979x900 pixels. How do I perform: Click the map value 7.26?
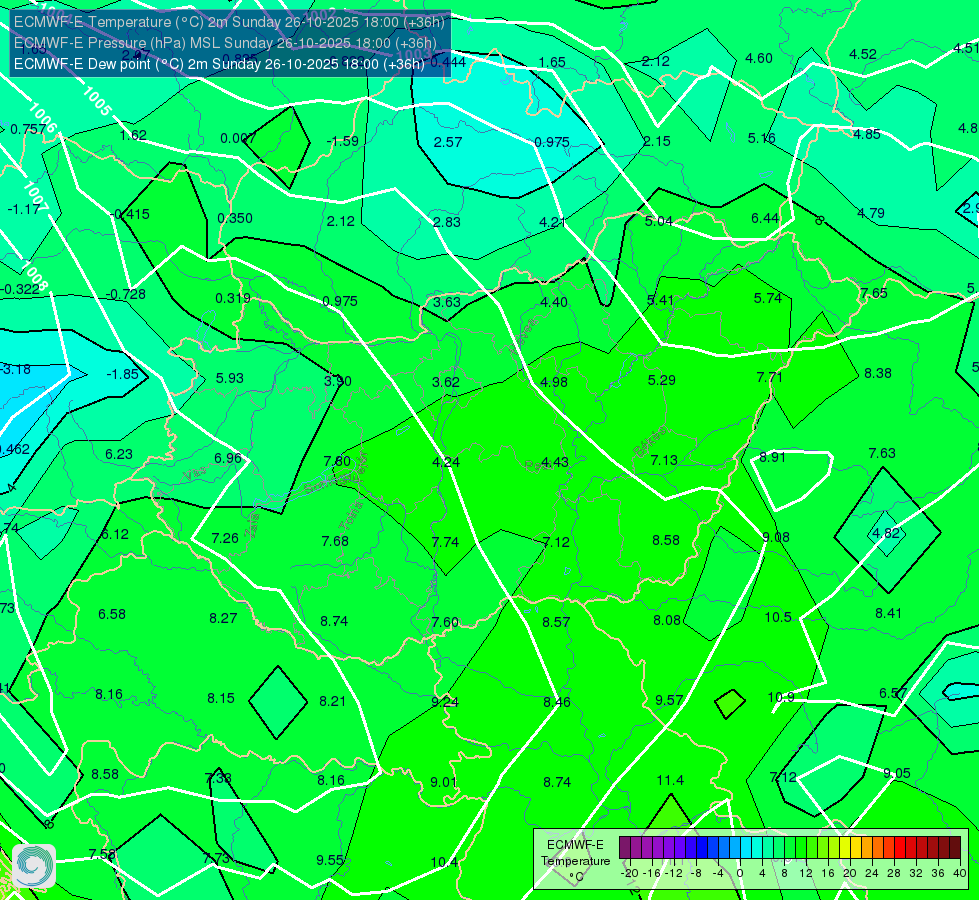(x=225, y=538)
